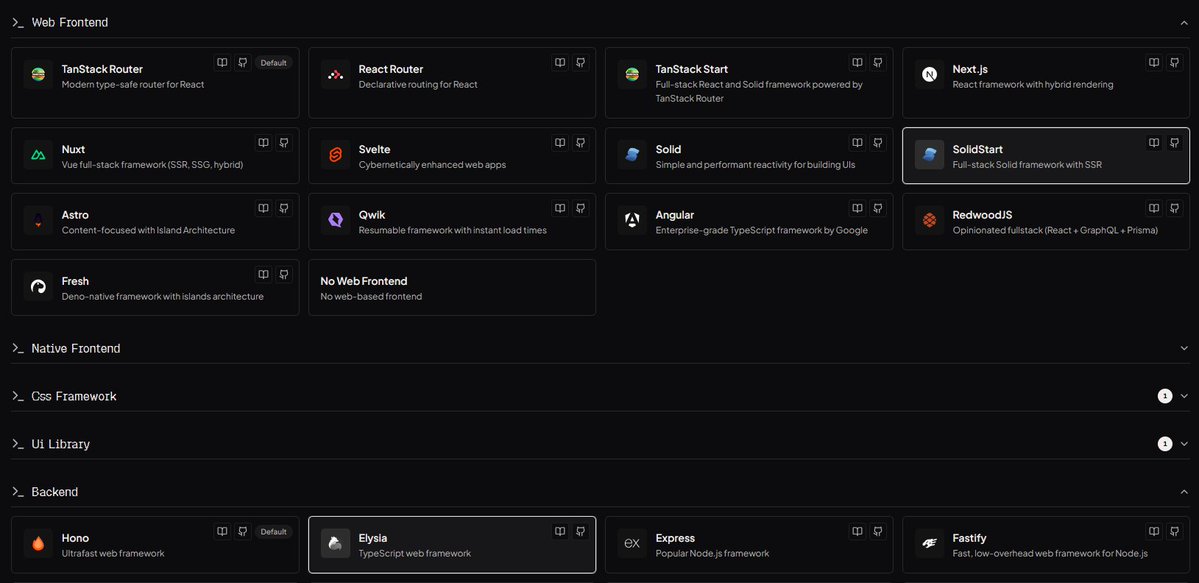This screenshot has height=583, width=1199.
Task: Select TanStack Router as web frontend
Action: pos(155,83)
